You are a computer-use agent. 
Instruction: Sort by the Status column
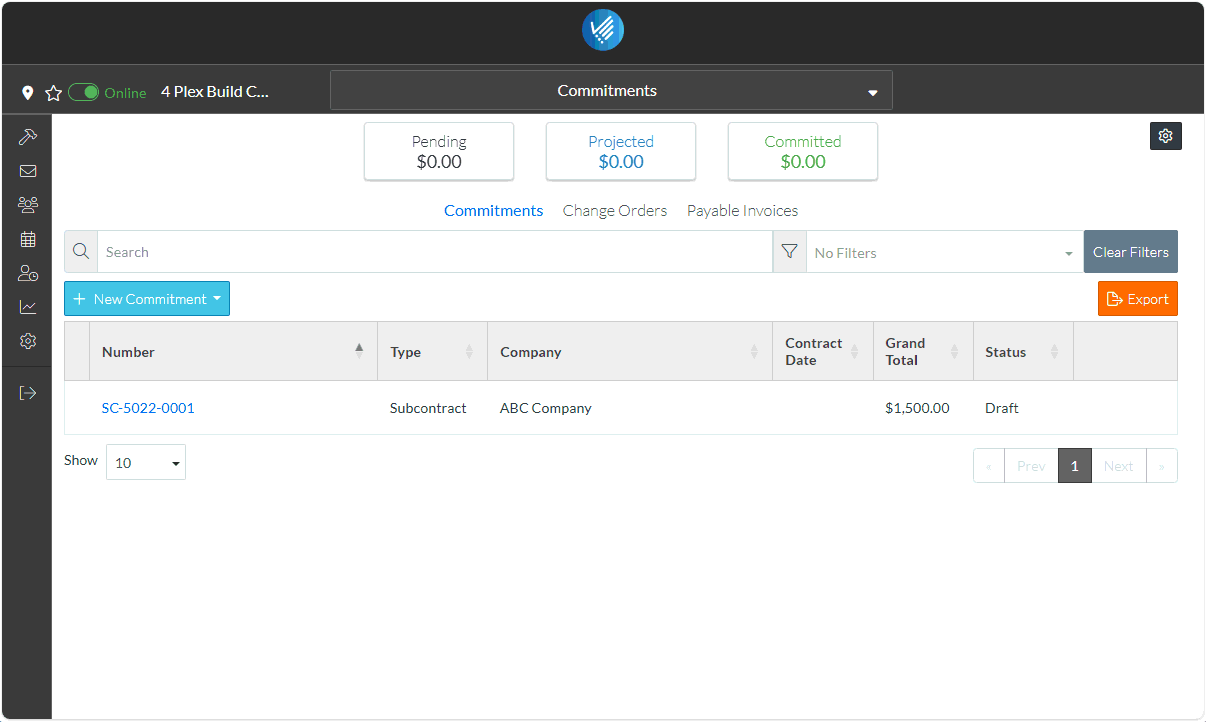coord(1023,351)
